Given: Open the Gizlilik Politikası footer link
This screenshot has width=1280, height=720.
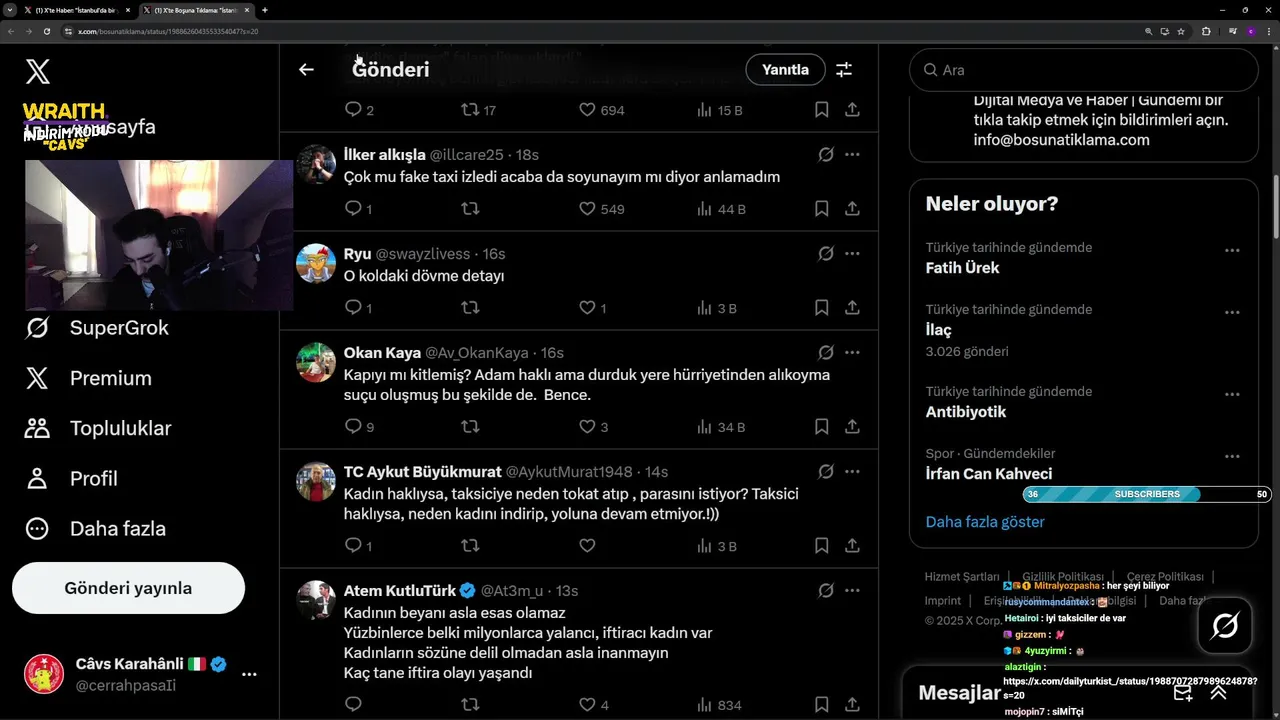Looking at the screenshot, I should click(1063, 577).
